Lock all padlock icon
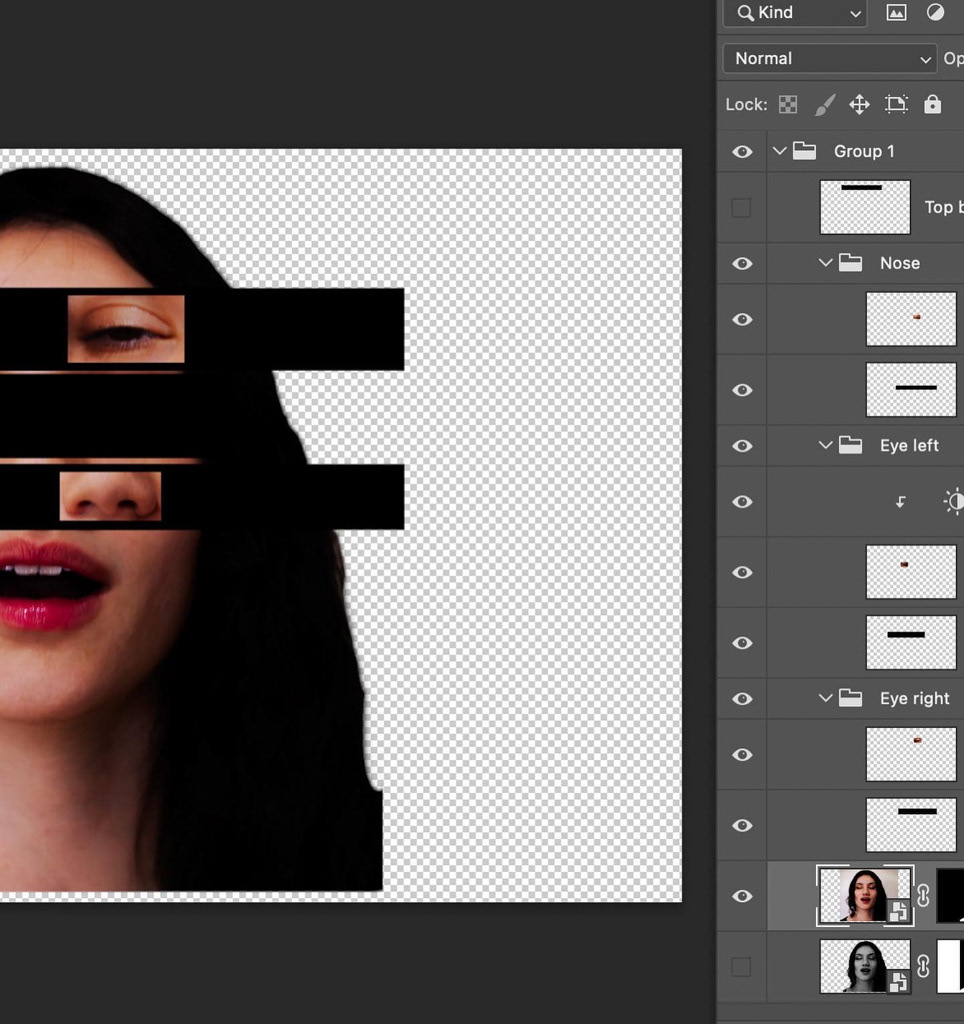Image resolution: width=964 pixels, height=1024 pixels. pyautogui.click(x=933, y=104)
